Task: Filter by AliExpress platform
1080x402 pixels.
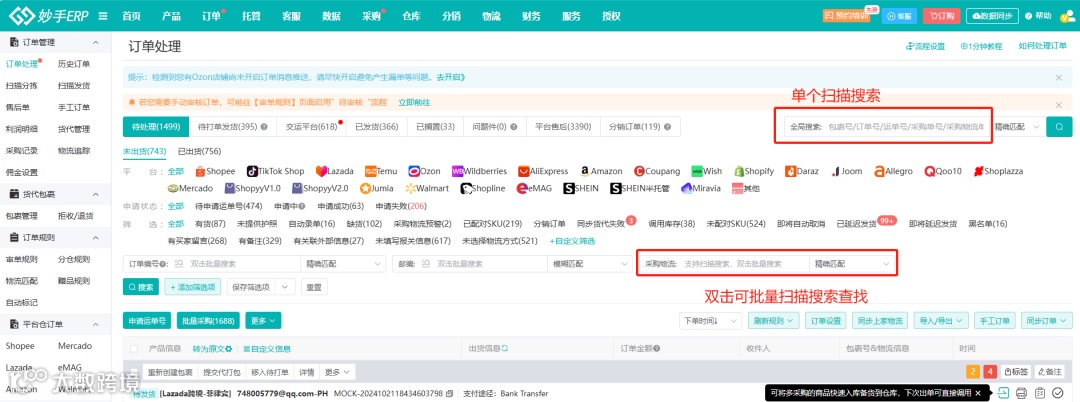Action: pyautogui.click(x=543, y=171)
